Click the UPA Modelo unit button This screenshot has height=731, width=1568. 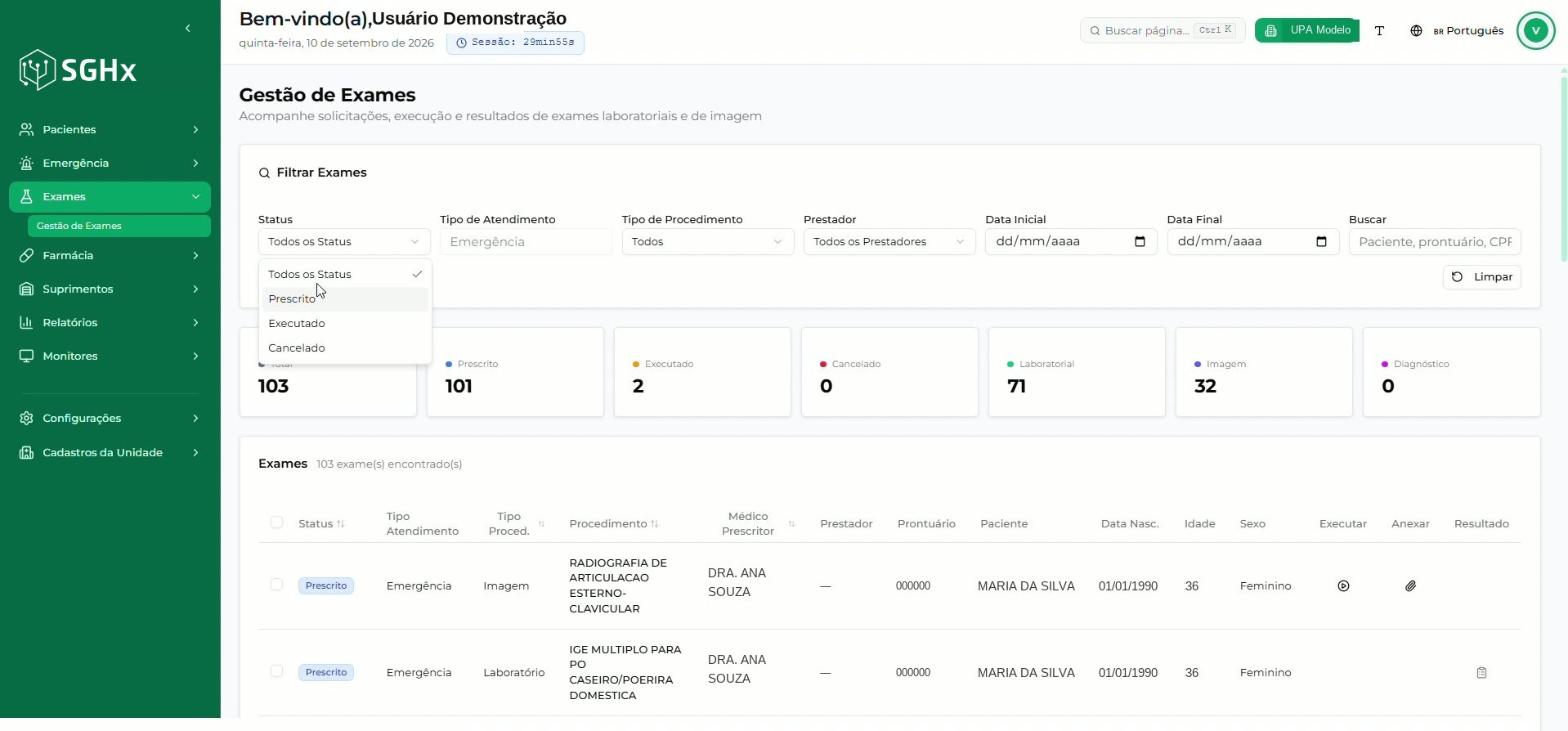click(x=1306, y=31)
